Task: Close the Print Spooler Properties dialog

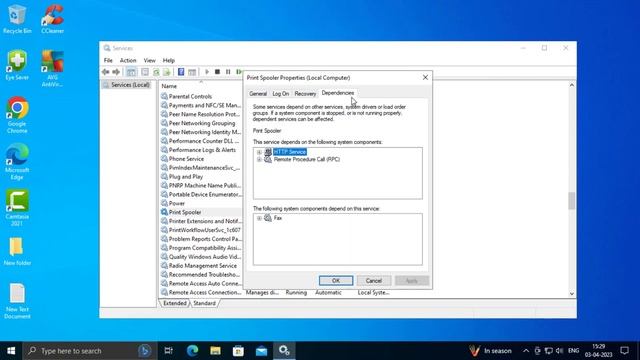Action: [425, 77]
